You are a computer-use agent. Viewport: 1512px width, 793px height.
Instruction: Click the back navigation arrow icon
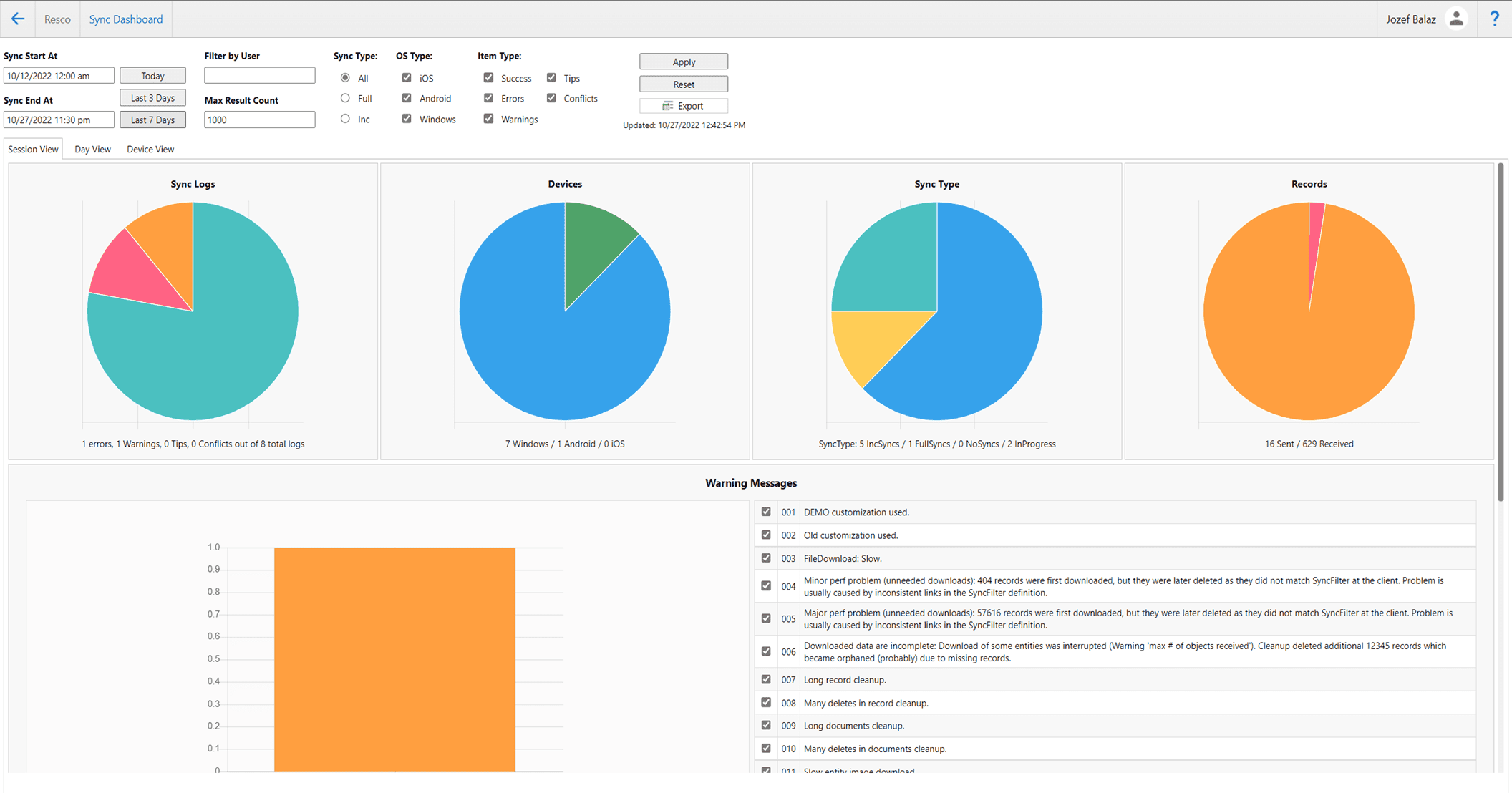[18, 18]
